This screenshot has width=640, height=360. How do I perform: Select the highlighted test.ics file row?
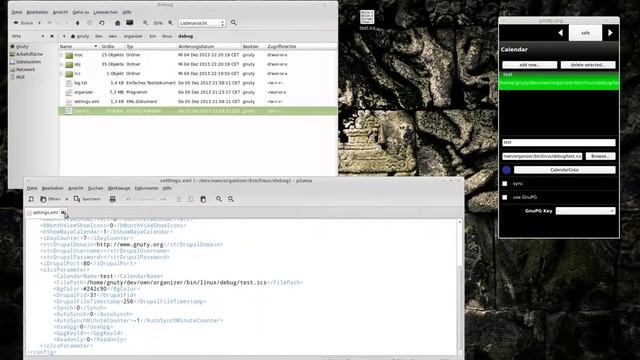(x=198, y=111)
